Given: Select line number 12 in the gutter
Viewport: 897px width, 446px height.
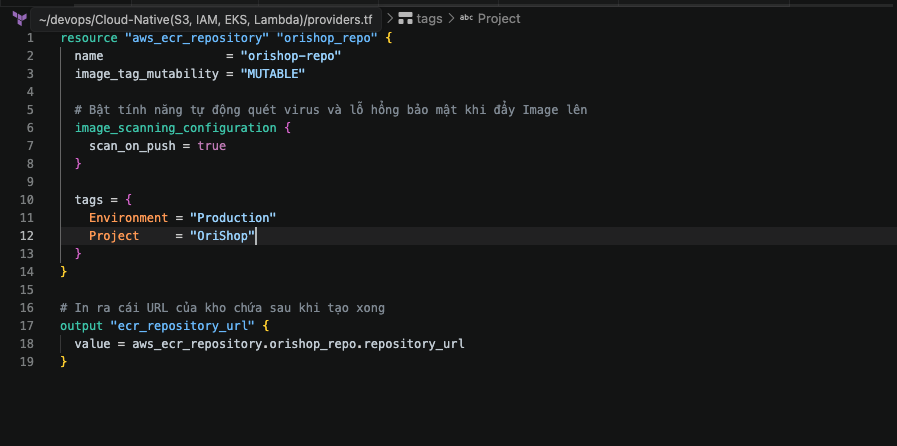Looking at the screenshot, I should click(x=27, y=236).
